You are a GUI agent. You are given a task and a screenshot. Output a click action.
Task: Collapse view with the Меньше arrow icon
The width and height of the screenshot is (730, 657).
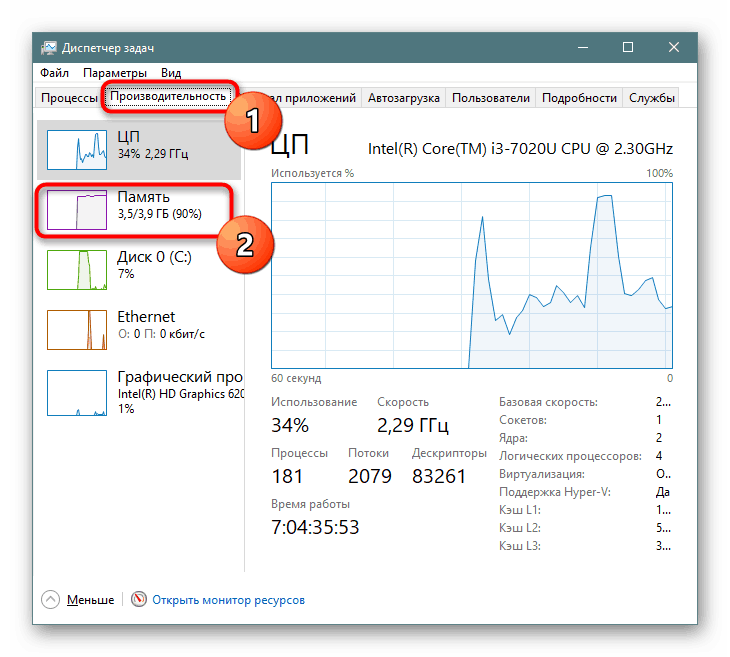point(50,599)
